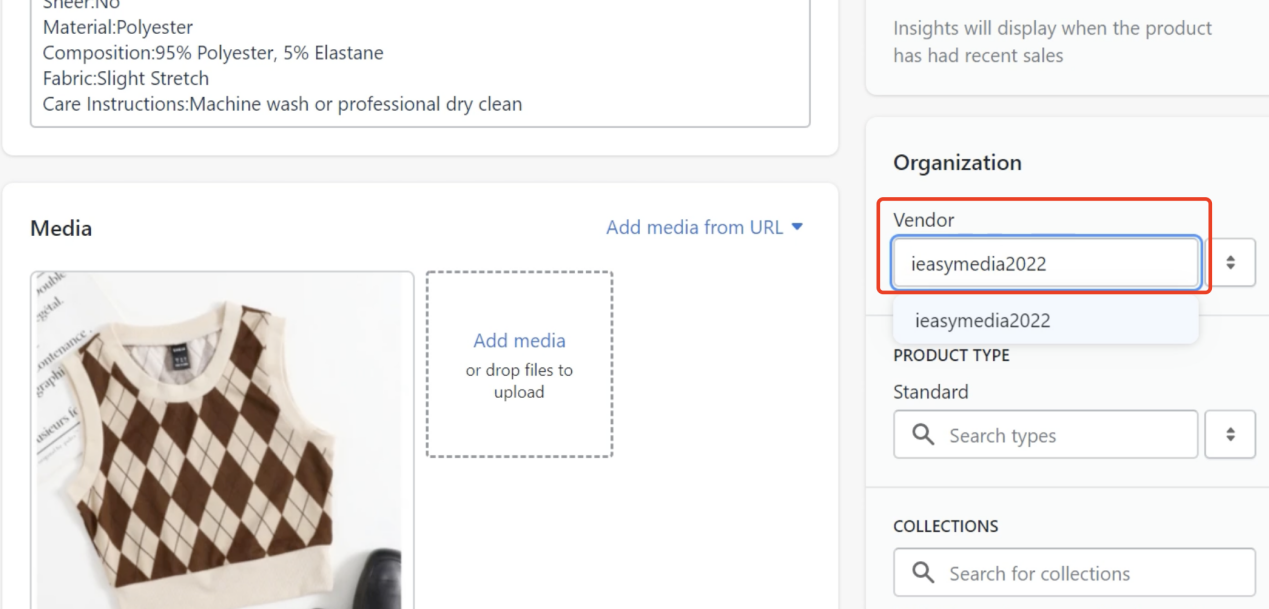Click the Care Instructions description line

(282, 104)
